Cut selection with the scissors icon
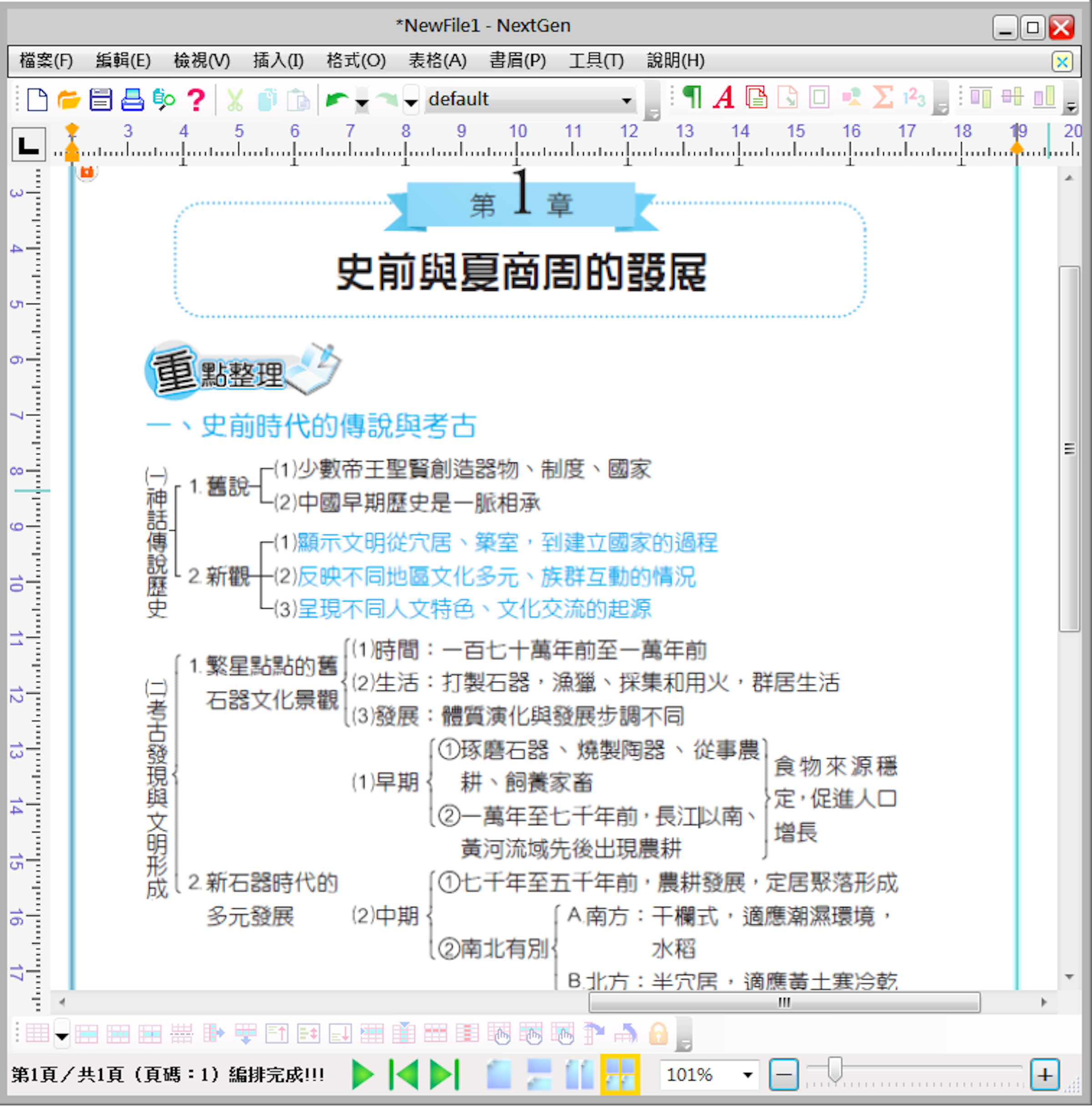This screenshot has width=1092, height=1107. [235, 99]
